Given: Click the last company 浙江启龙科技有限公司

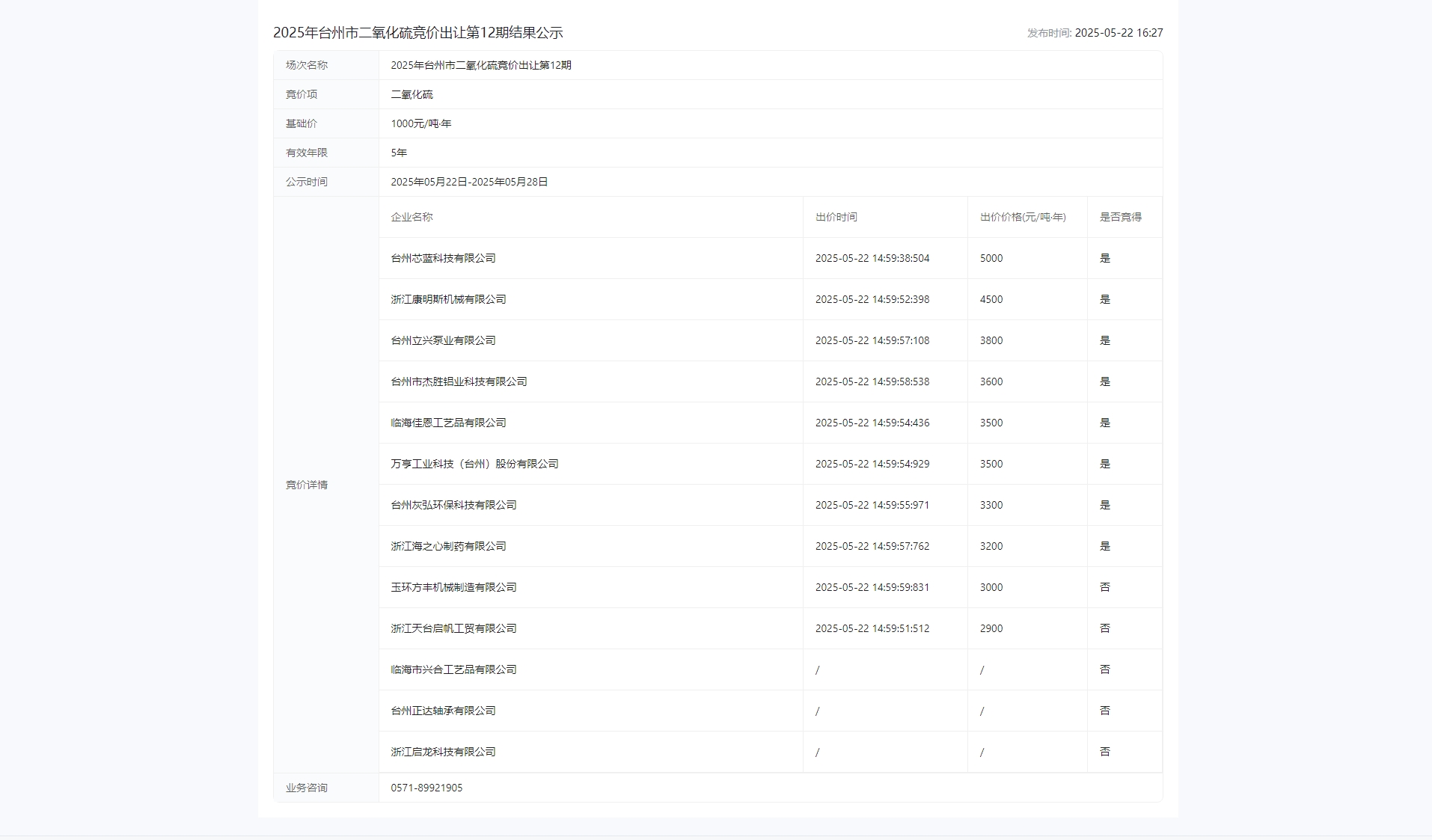Looking at the screenshot, I should [443, 752].
